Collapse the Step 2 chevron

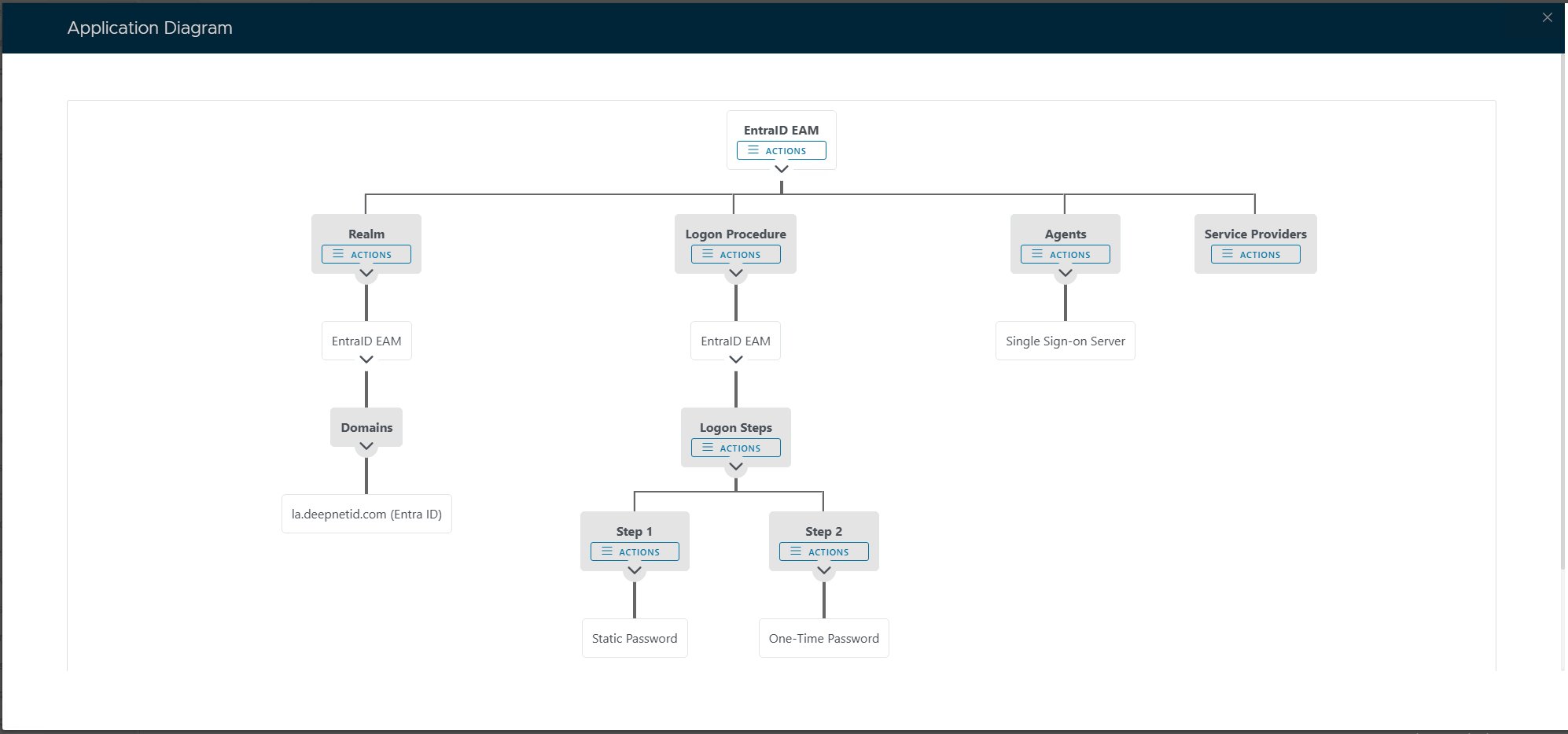(824, 570)
